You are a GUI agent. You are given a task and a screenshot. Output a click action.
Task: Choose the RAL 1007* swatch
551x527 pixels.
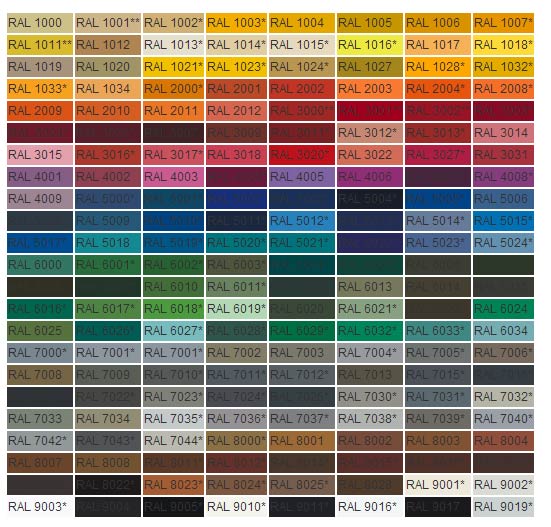503,23
